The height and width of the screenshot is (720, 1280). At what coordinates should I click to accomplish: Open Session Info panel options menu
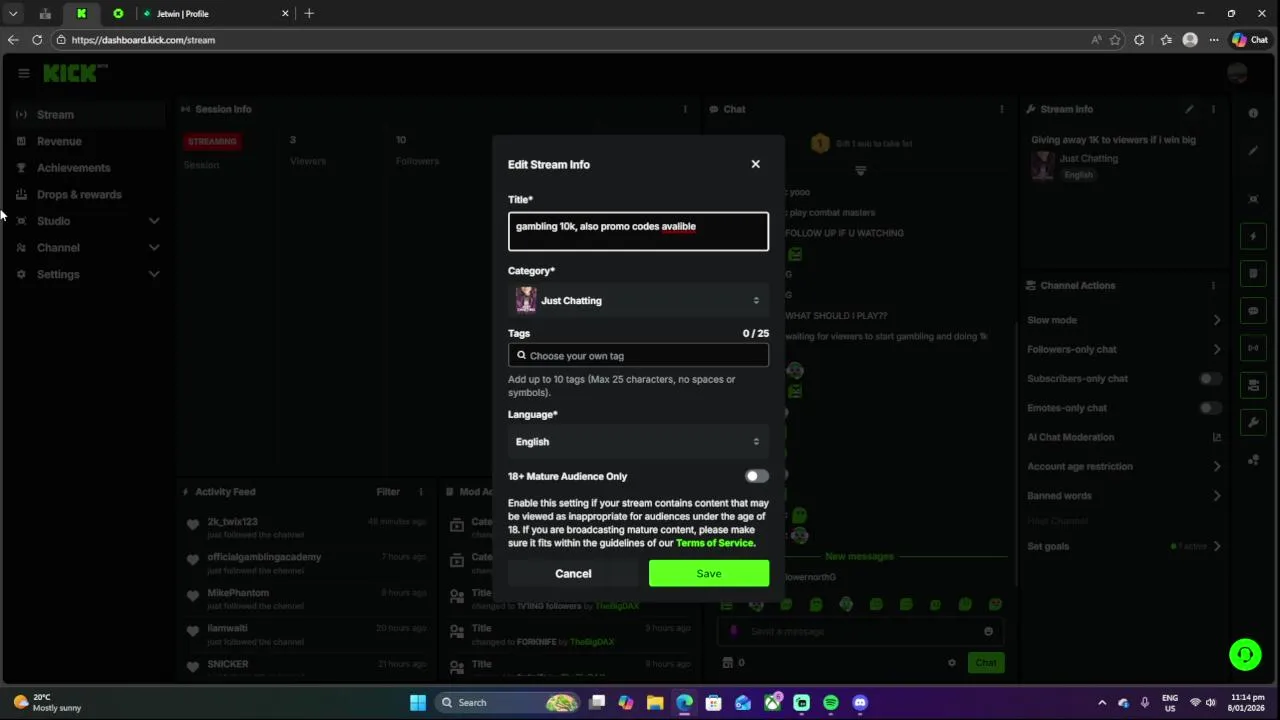685,109
